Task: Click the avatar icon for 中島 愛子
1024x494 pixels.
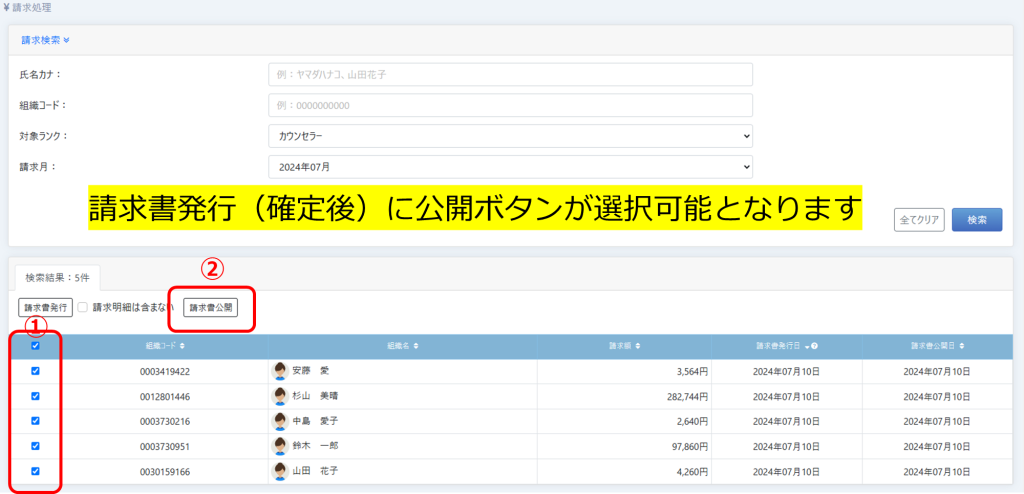Action: coord(280,421)
